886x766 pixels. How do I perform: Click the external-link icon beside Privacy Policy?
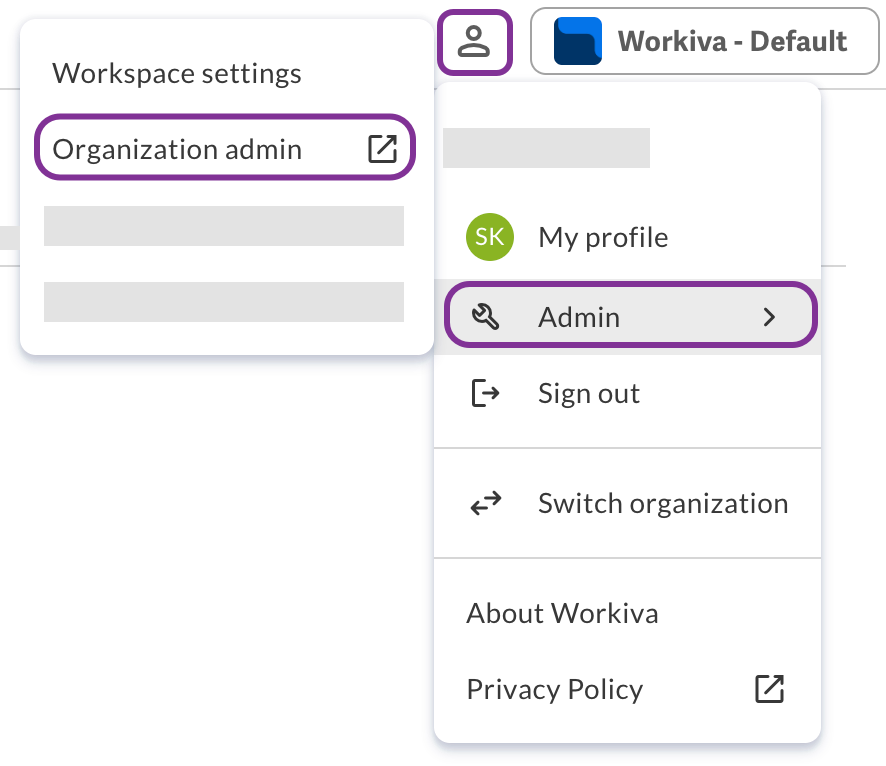pyautogui.click(x=768, y=688)
